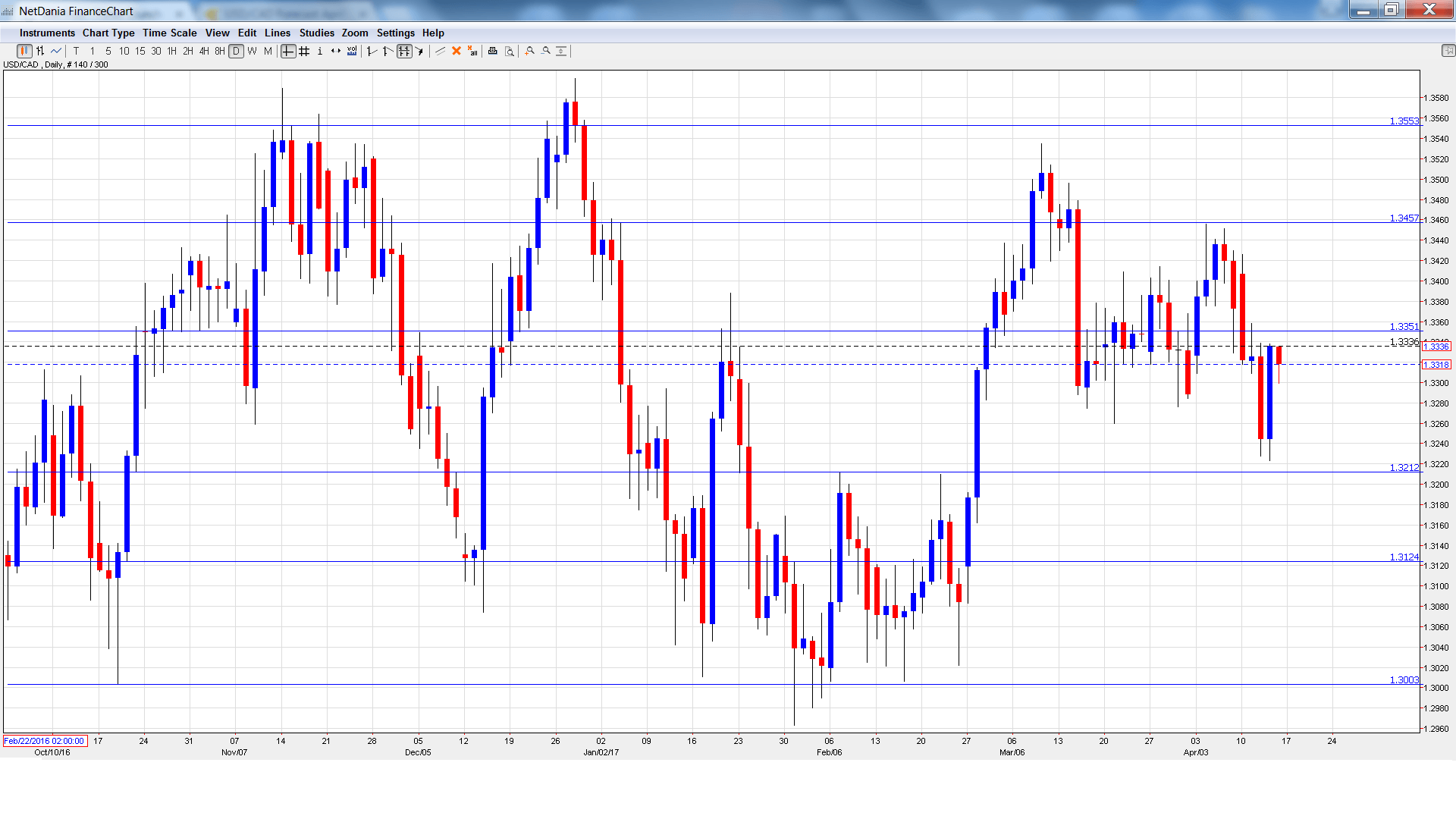Viewport: 1456px width, 819px height.
Task: Open the Studies menu
Action: click(316, 33)
